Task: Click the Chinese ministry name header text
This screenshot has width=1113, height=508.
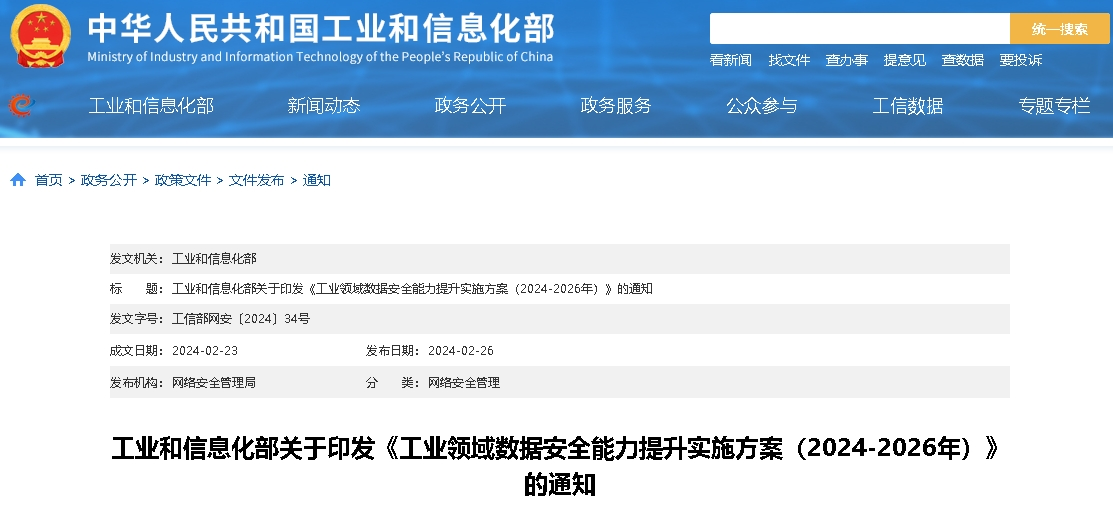Action: point(321,28)
